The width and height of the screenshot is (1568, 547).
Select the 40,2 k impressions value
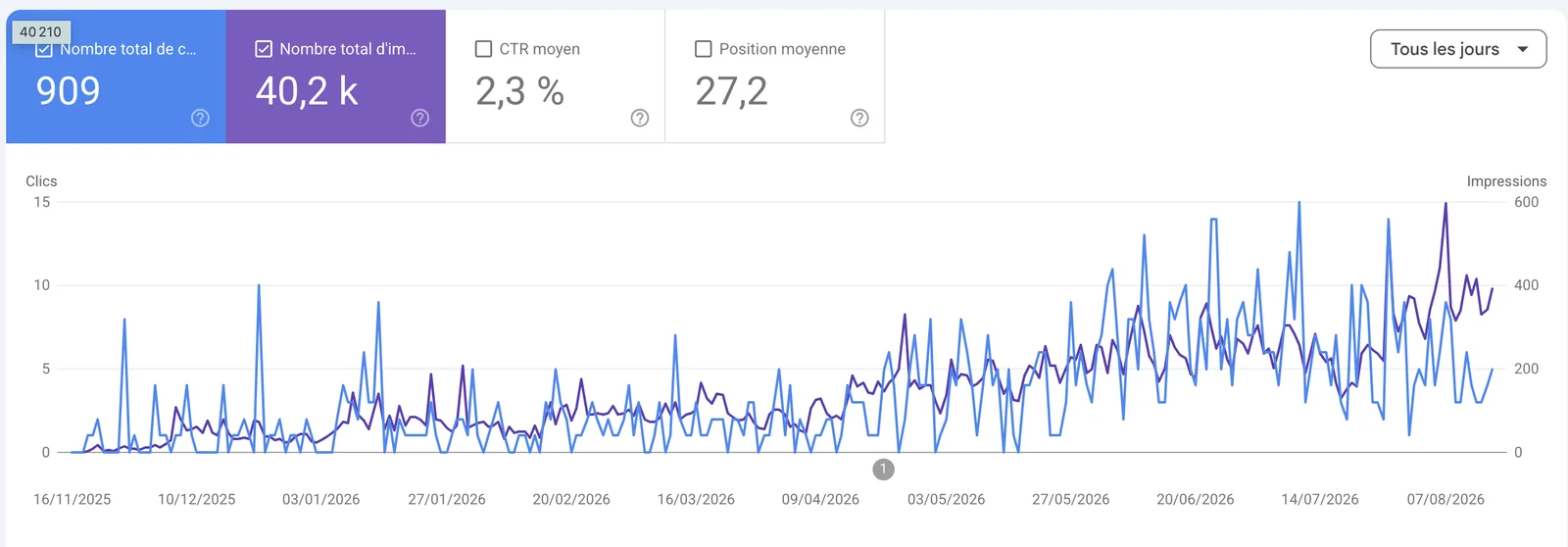(307, 91)
